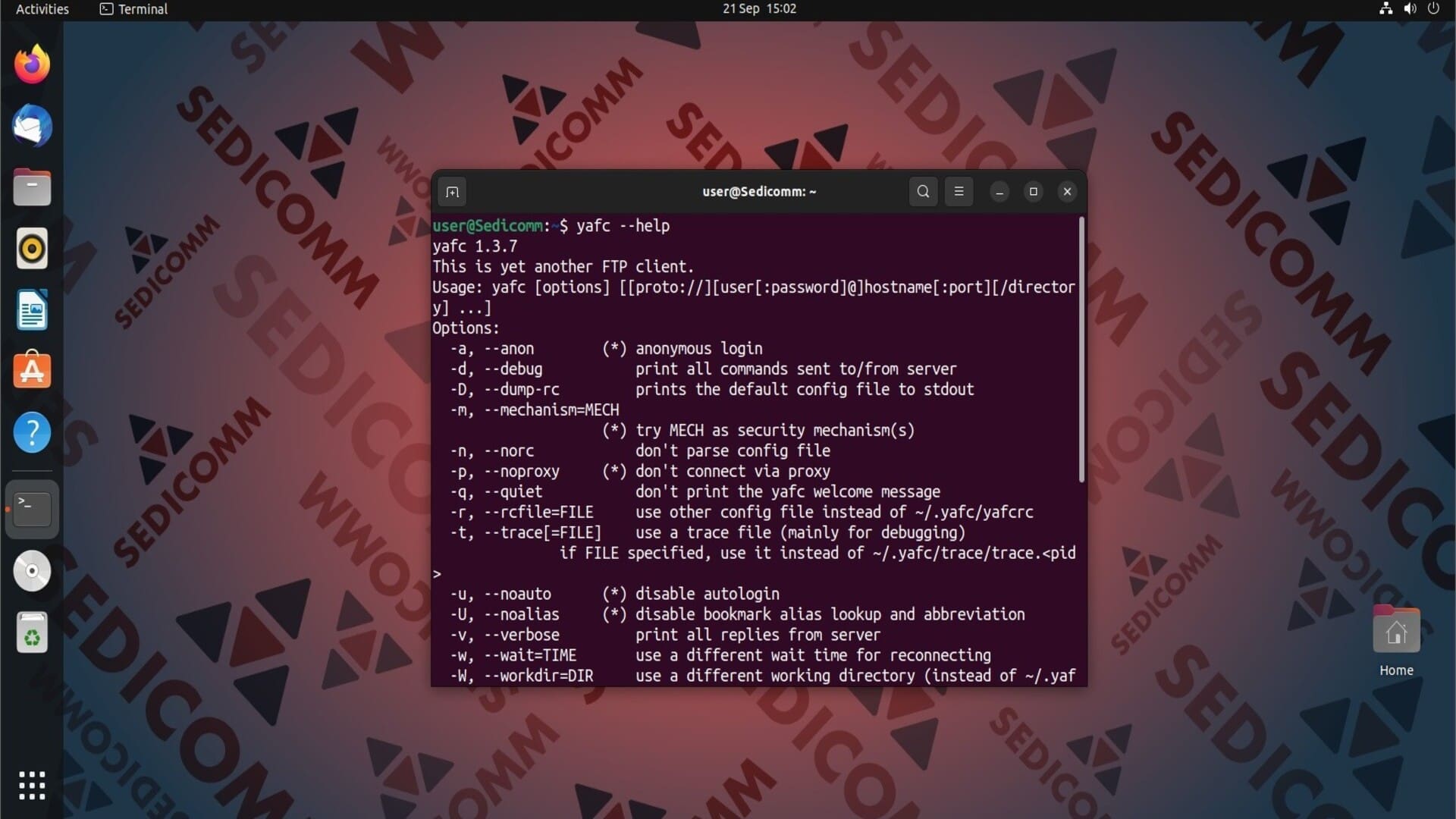
Task: Launch Rhythmbox music player from dock
Action: (32, 248)
